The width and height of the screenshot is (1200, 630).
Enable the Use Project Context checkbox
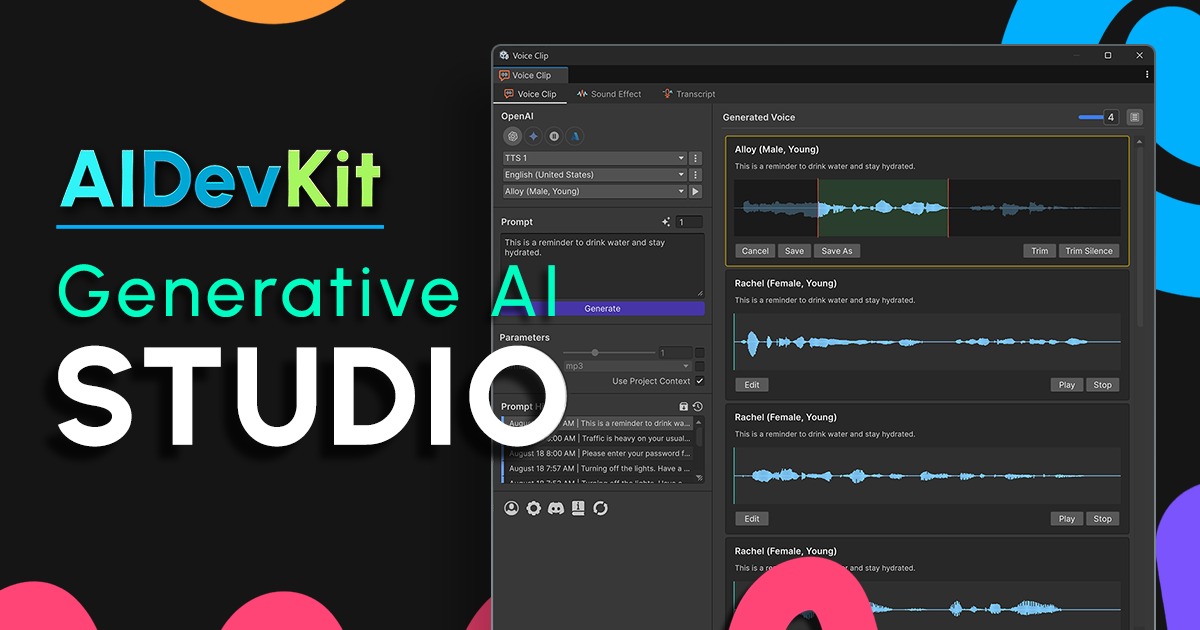coord(700,381)
